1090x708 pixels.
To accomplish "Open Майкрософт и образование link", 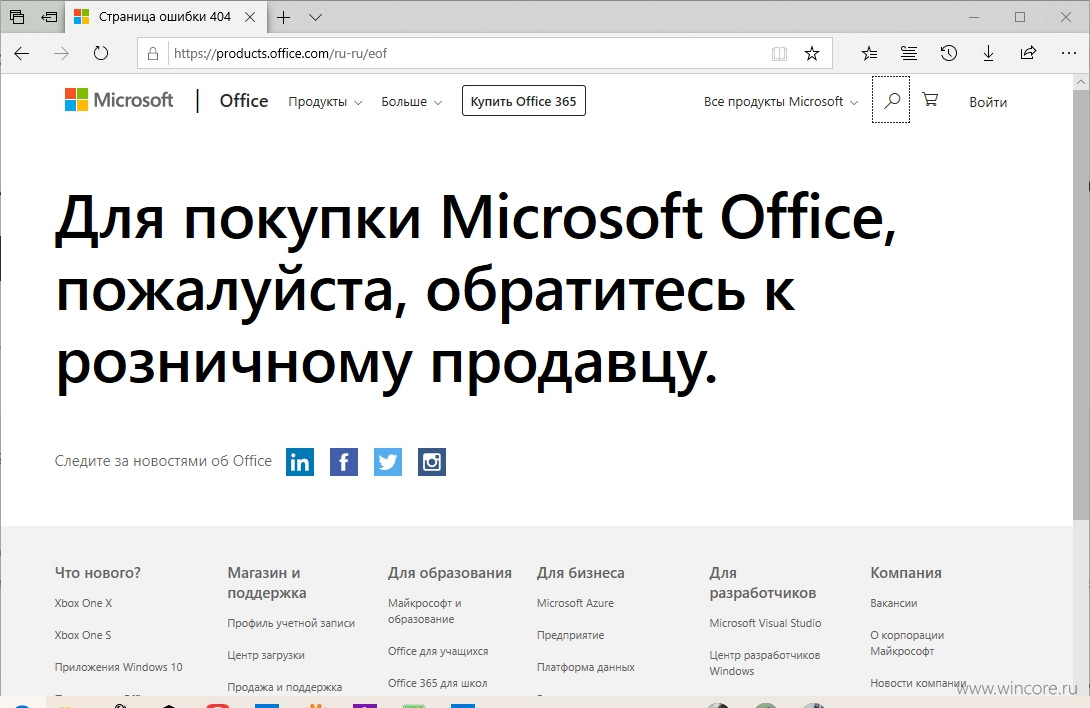I will (x=425, y=611).
